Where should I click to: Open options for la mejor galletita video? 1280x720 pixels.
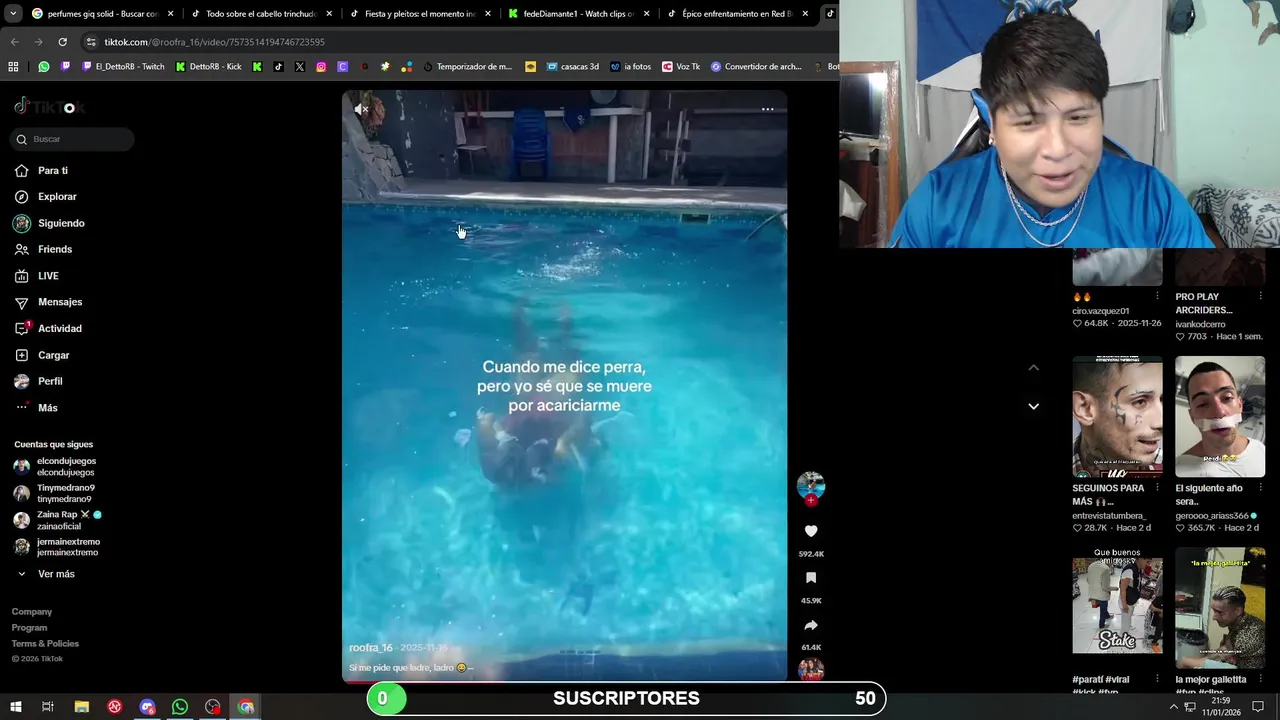pos(1259,680)
